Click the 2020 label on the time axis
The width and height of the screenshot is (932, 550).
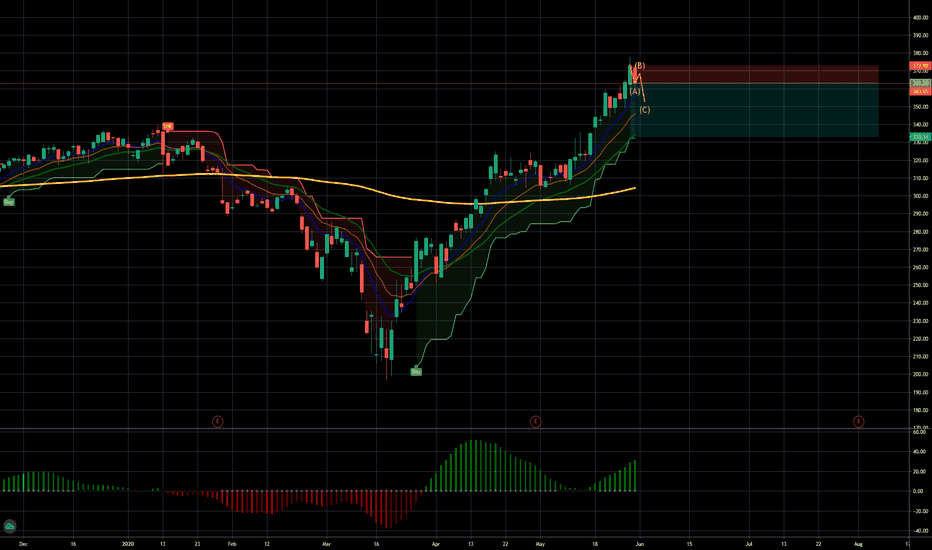[x=128, y=543]
